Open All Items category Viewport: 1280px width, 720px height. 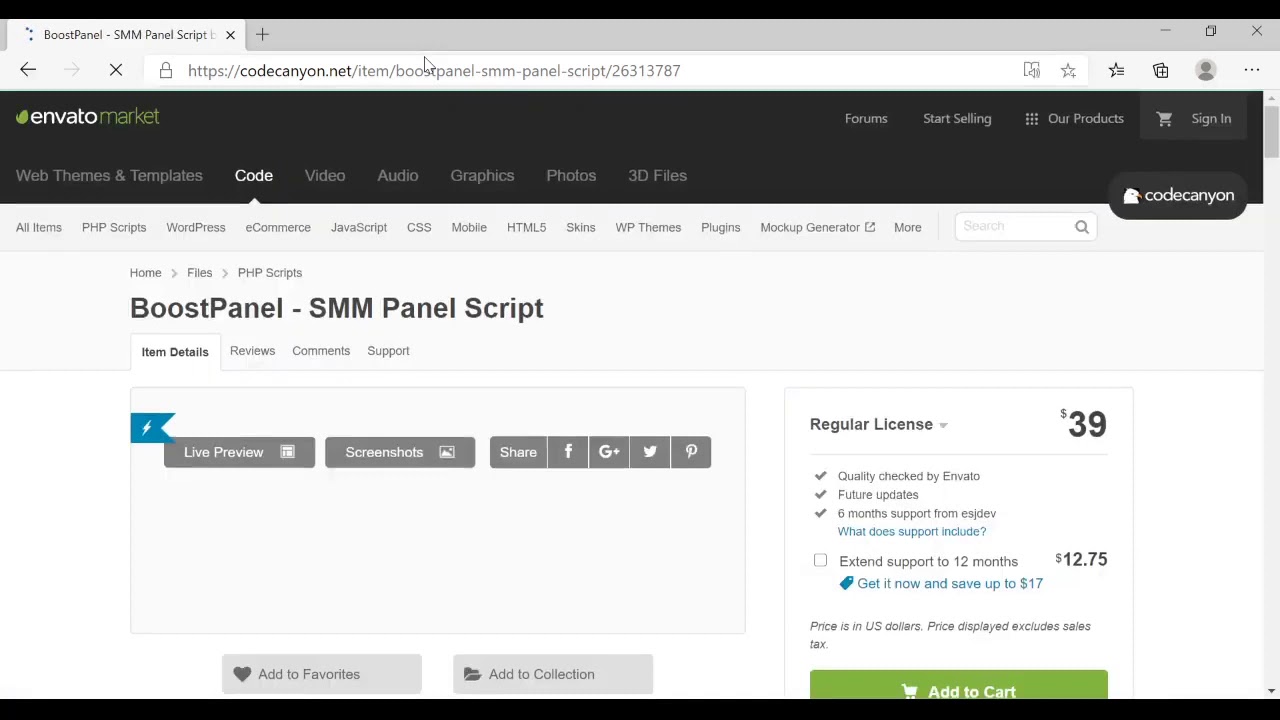39,227
